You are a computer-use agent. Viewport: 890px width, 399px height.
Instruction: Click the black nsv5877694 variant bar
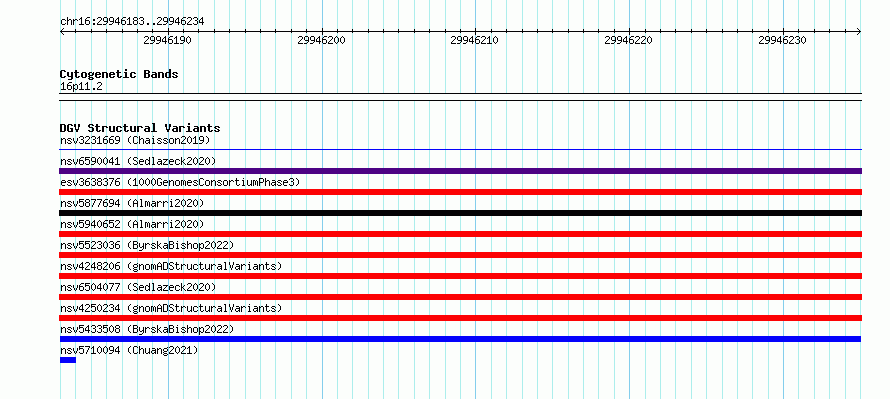[x=461, y=213]
